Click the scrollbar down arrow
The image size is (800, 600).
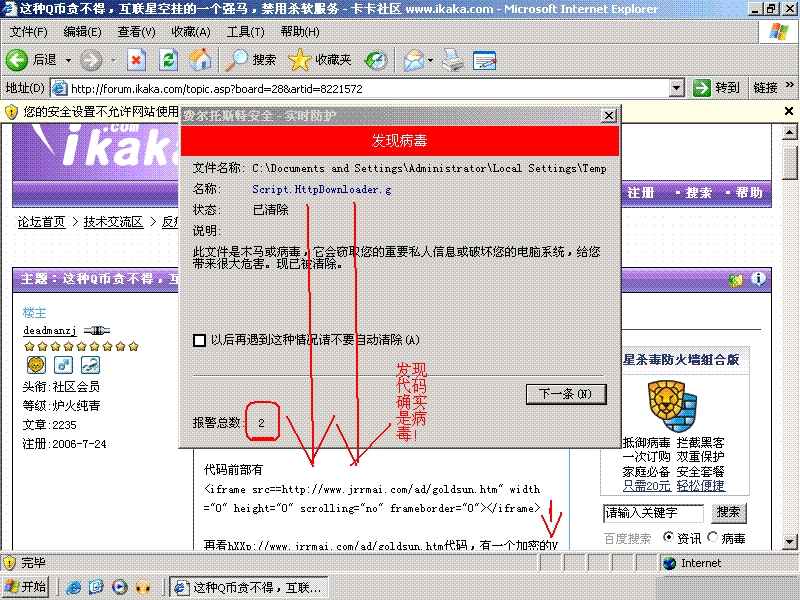(789, 541)
